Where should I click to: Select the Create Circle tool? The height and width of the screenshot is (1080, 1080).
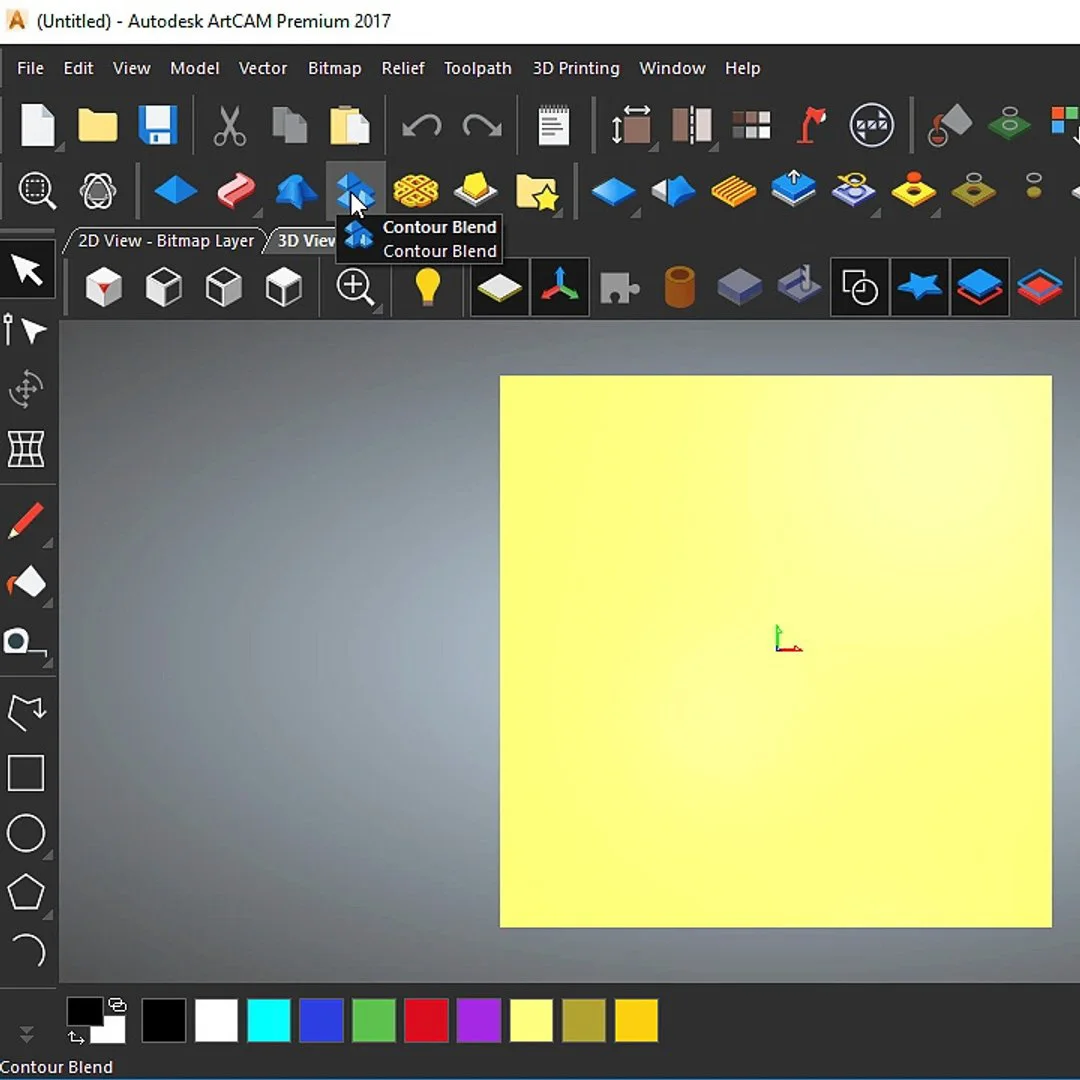click(26, 833)
